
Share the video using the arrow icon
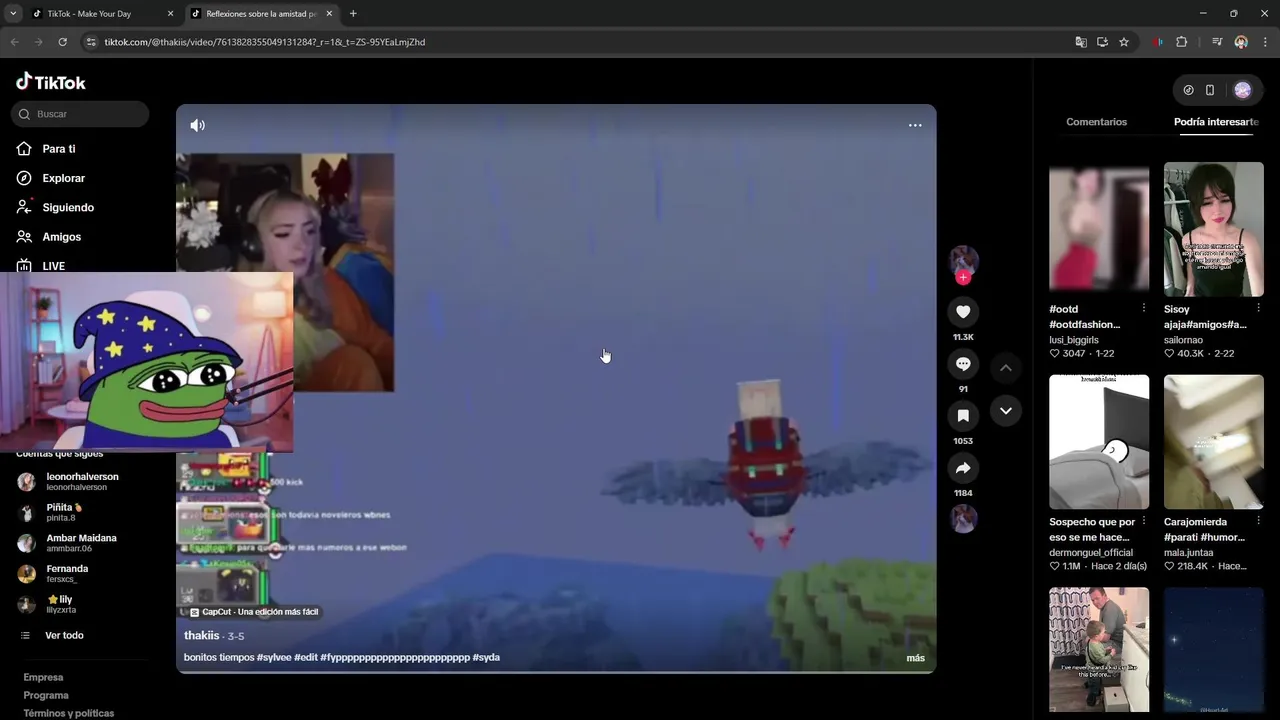(963, 468)
